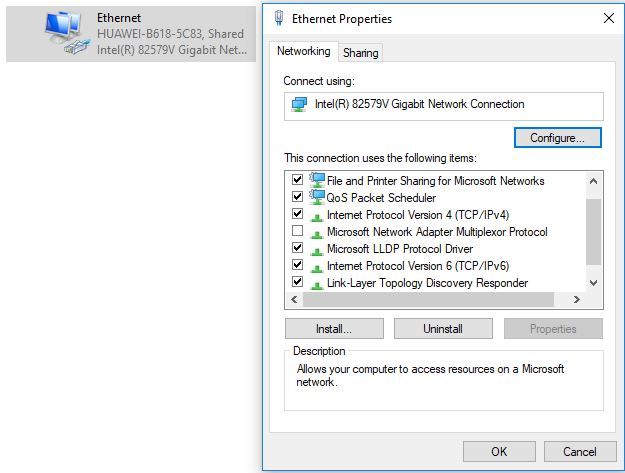
Task: Uncheck Link-Layer Topology Discovery Responder
Action: pyautogui.click(x=297, y=282)
